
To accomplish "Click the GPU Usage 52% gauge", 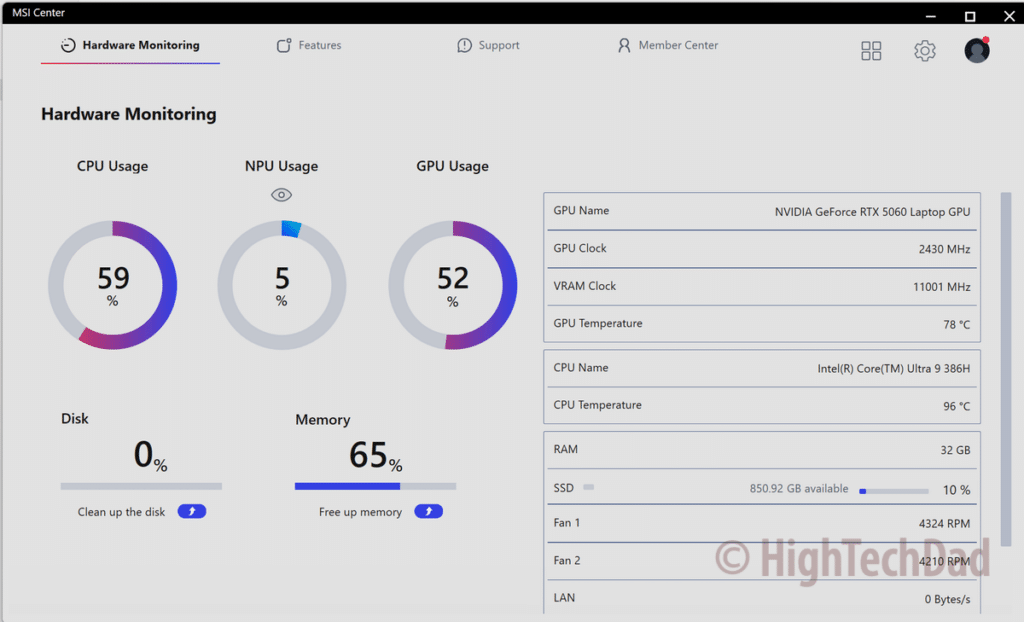I will click(x=453, y=285).
